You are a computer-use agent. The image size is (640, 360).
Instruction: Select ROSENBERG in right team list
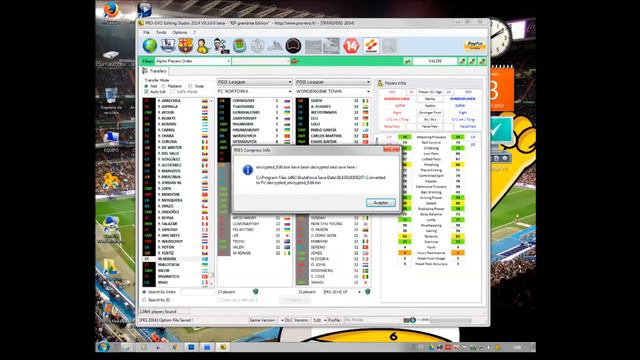tap(322, 271)
